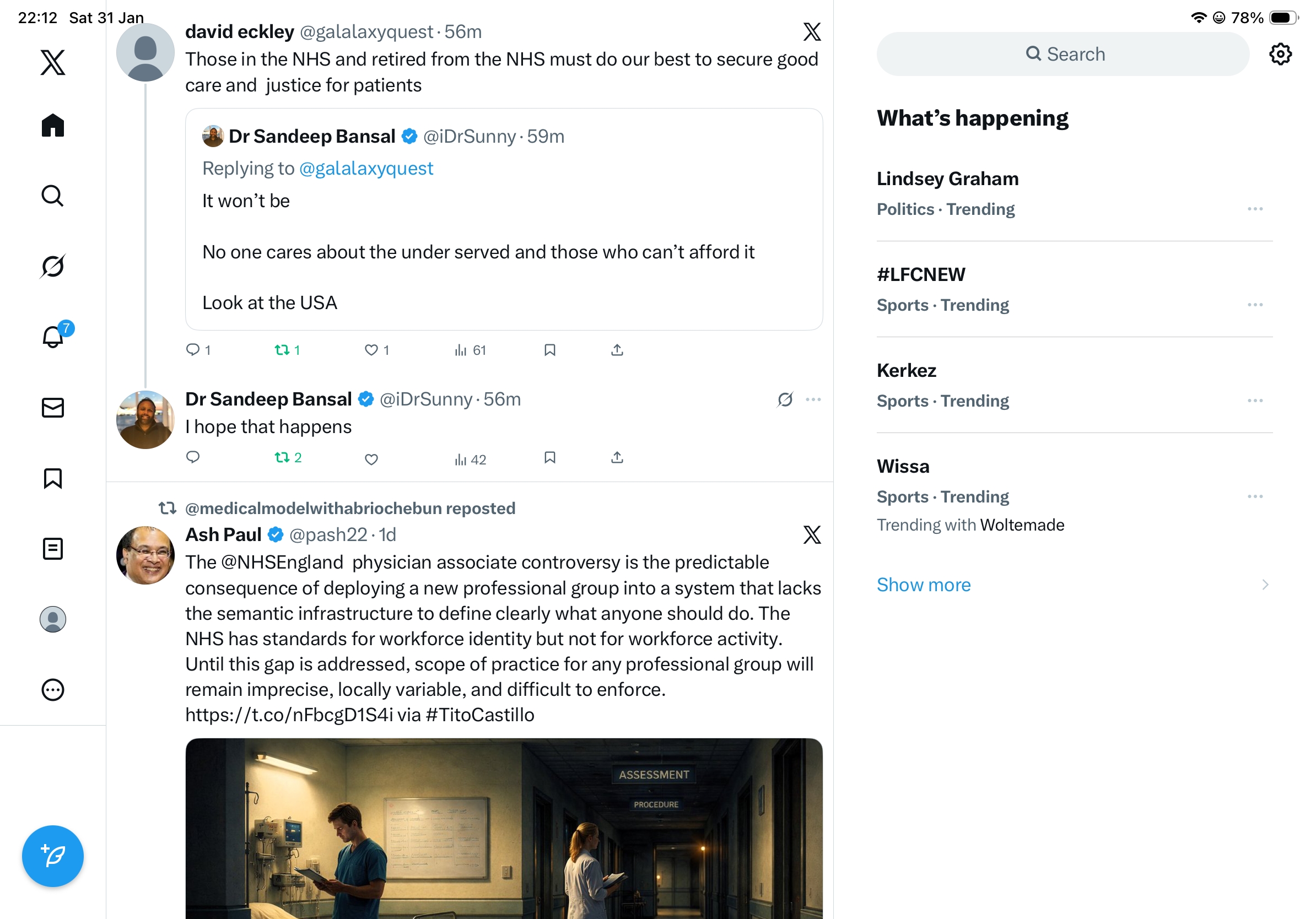The image size is (1316, 919).
Task: Open the t.co link in Ash Paul's post
Action: click(289, 715)
